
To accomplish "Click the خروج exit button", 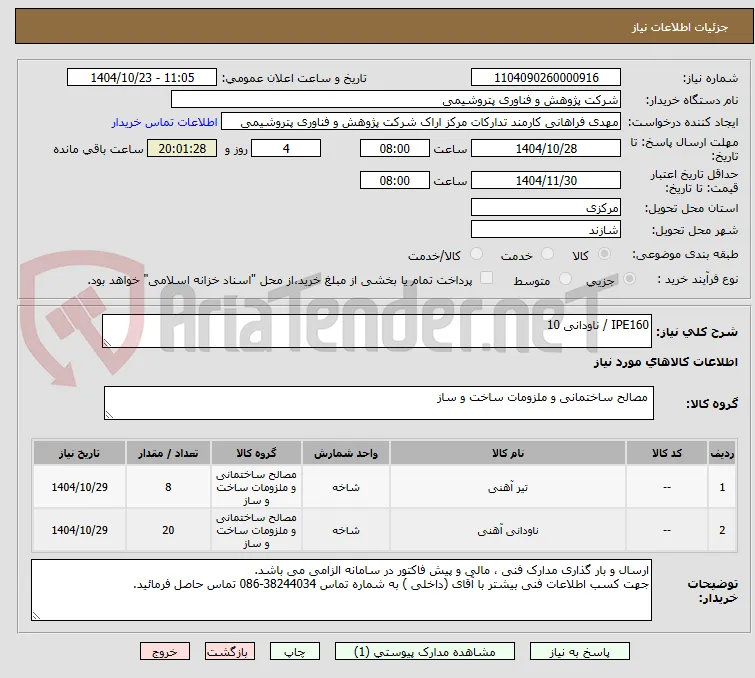I will click(165, 652).
